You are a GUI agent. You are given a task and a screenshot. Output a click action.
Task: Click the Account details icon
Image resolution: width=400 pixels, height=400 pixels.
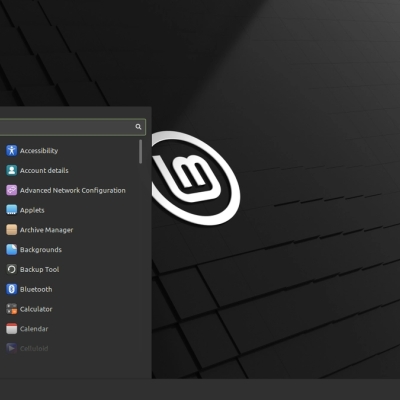click(11, 170)
